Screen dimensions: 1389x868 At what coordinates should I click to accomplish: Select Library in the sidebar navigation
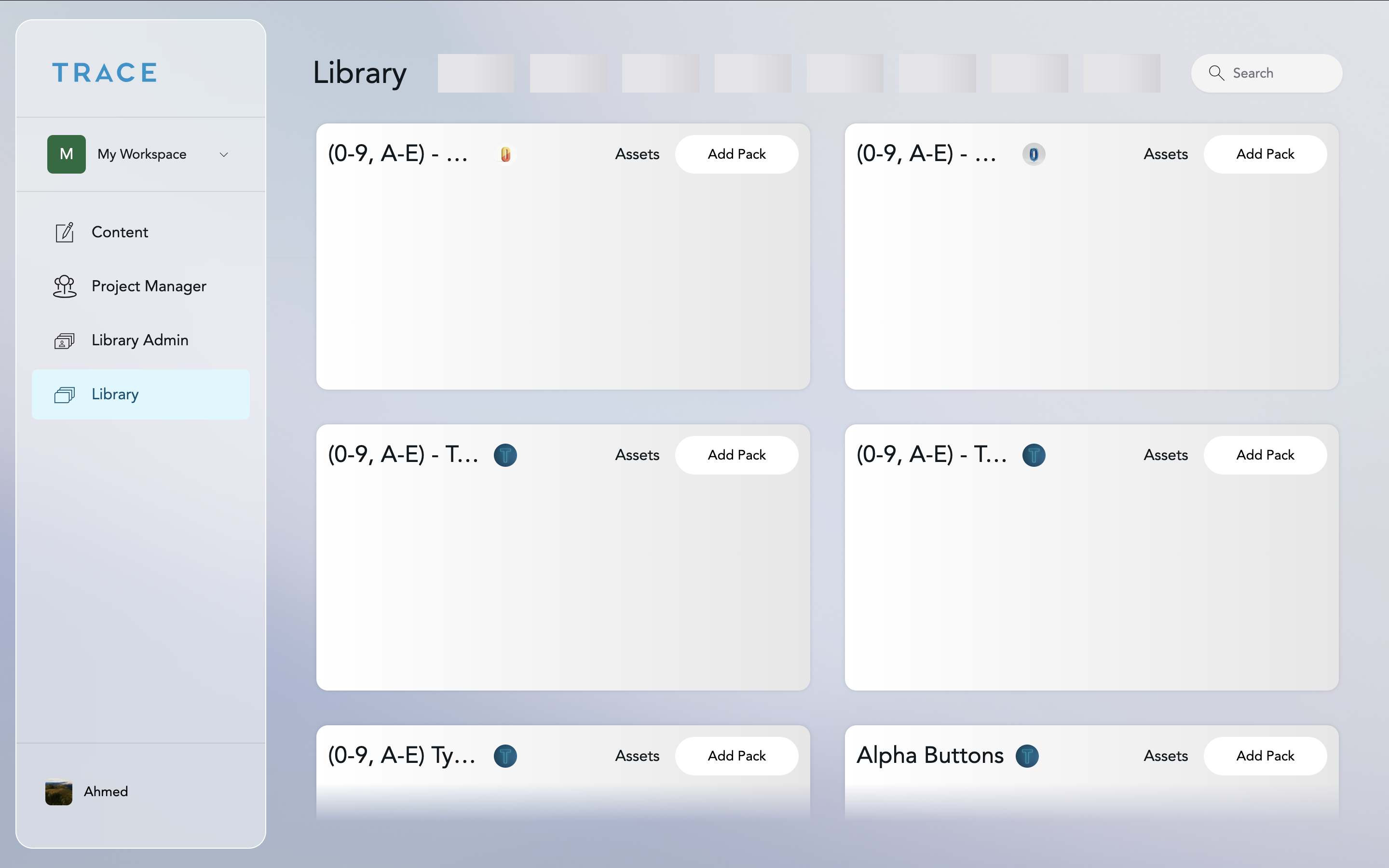115,394
